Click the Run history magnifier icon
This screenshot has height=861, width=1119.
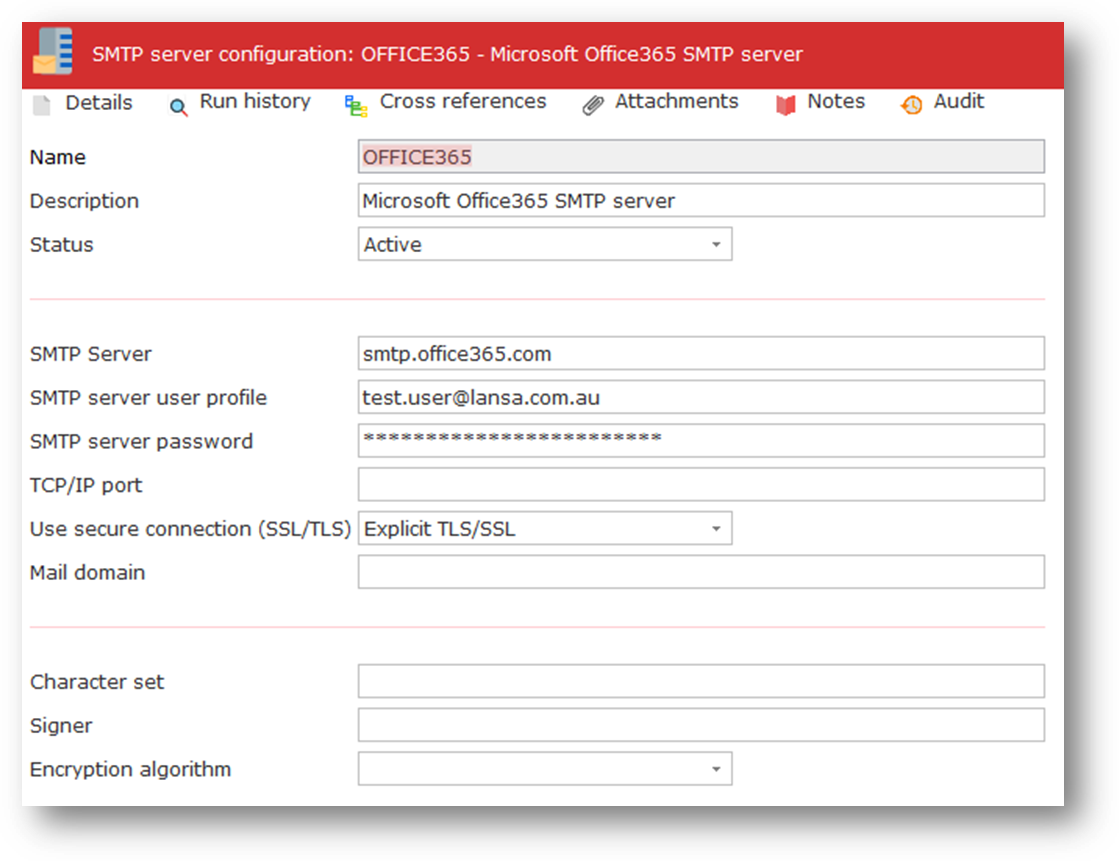[179, 107]
